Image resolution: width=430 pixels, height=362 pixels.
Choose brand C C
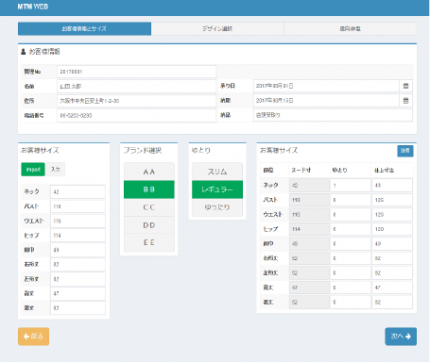click(149, 207)
